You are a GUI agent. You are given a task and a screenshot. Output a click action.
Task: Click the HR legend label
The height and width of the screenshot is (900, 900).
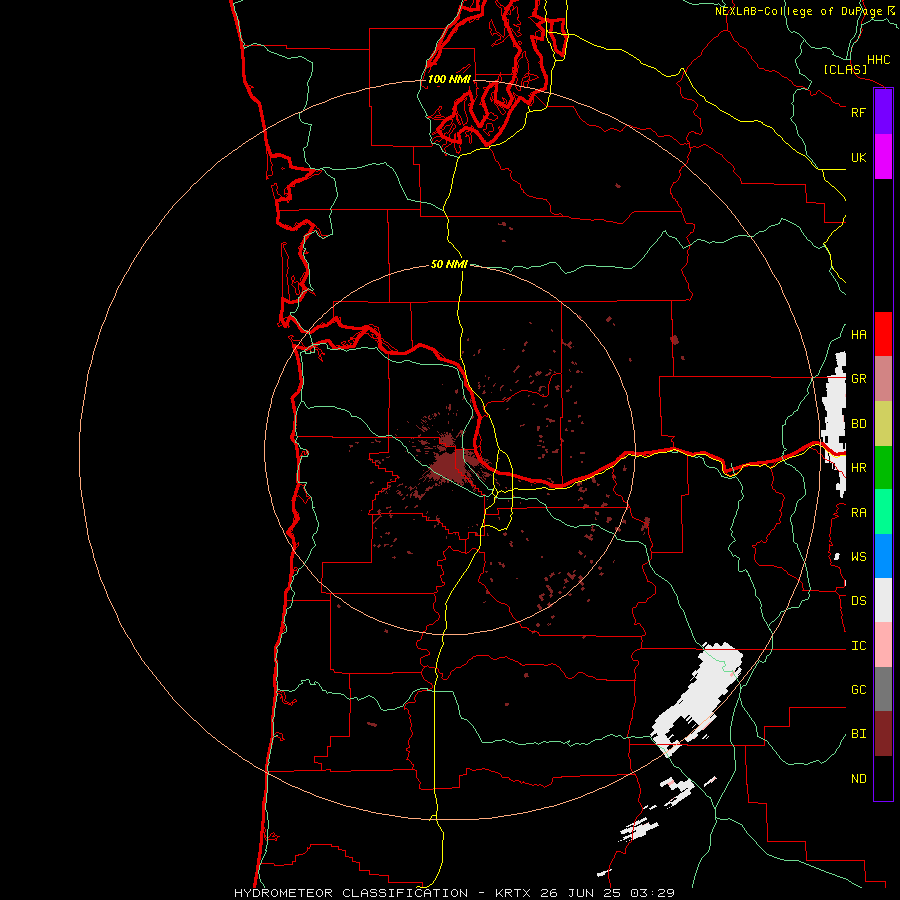pyautogui.click(x=858, y=468)
